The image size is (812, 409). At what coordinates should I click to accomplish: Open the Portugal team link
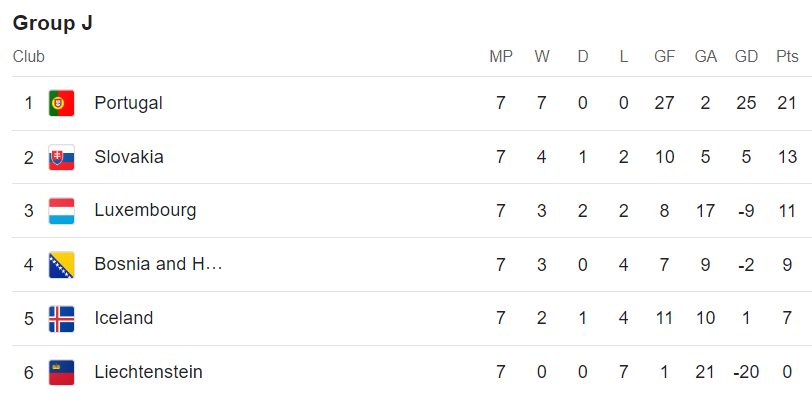point(128,103)
